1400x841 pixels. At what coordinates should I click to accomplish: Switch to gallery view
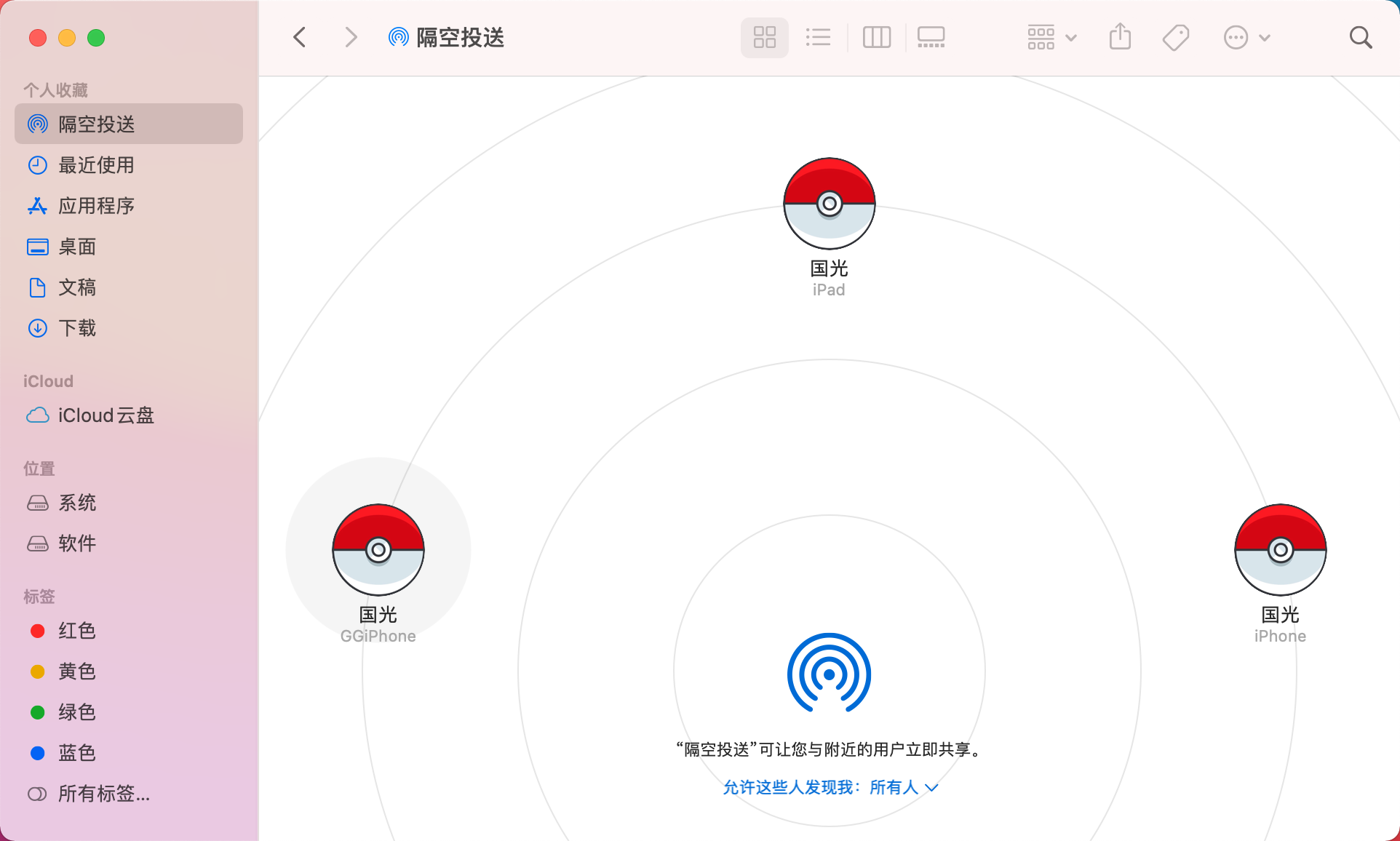(x=931, y=37)
